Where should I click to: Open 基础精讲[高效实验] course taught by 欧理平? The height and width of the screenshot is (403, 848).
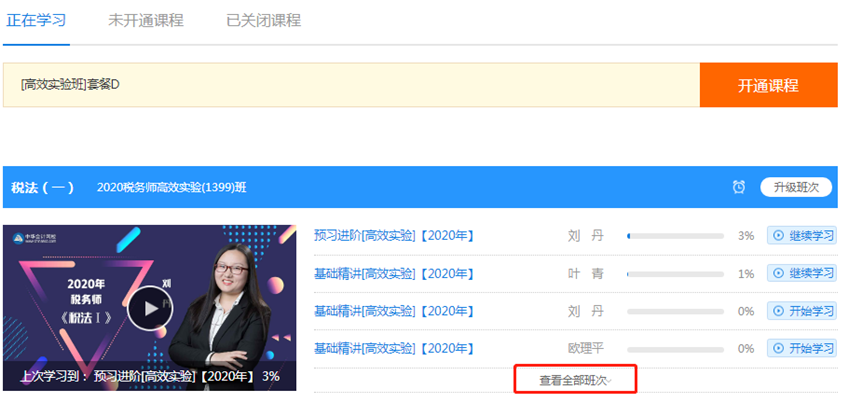pyautogui.click(x=394, y=348)
